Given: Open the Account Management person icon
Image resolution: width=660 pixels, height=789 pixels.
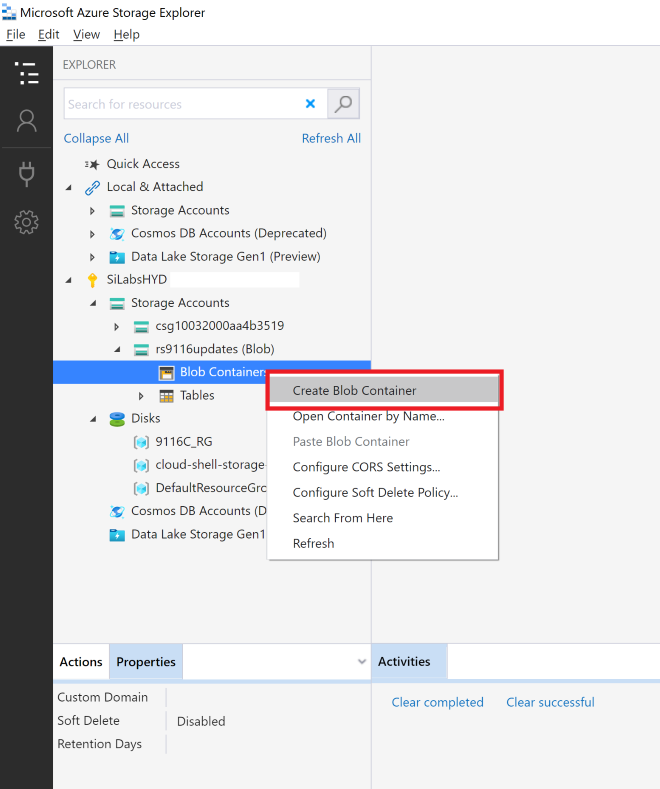Looking at the screenshot, I should pyautogui.click(x=26, y=122).
